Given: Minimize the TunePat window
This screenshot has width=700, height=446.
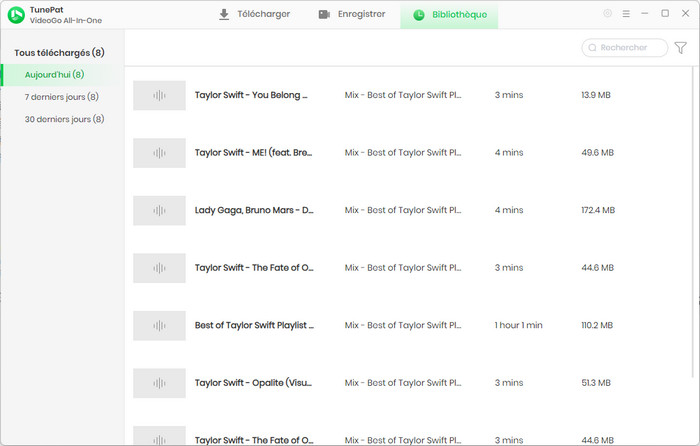Looking at the screenshot, I should click(x=645, y=13).
